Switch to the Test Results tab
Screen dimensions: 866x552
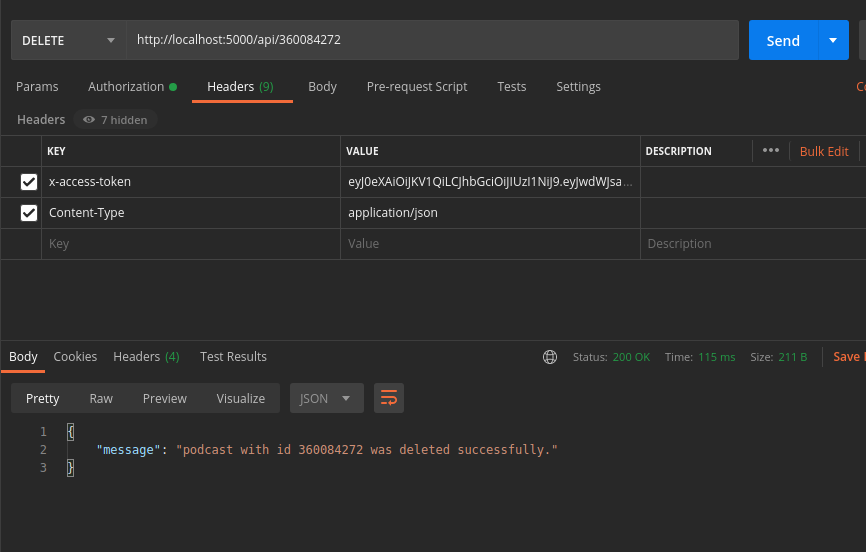(233, 357)
